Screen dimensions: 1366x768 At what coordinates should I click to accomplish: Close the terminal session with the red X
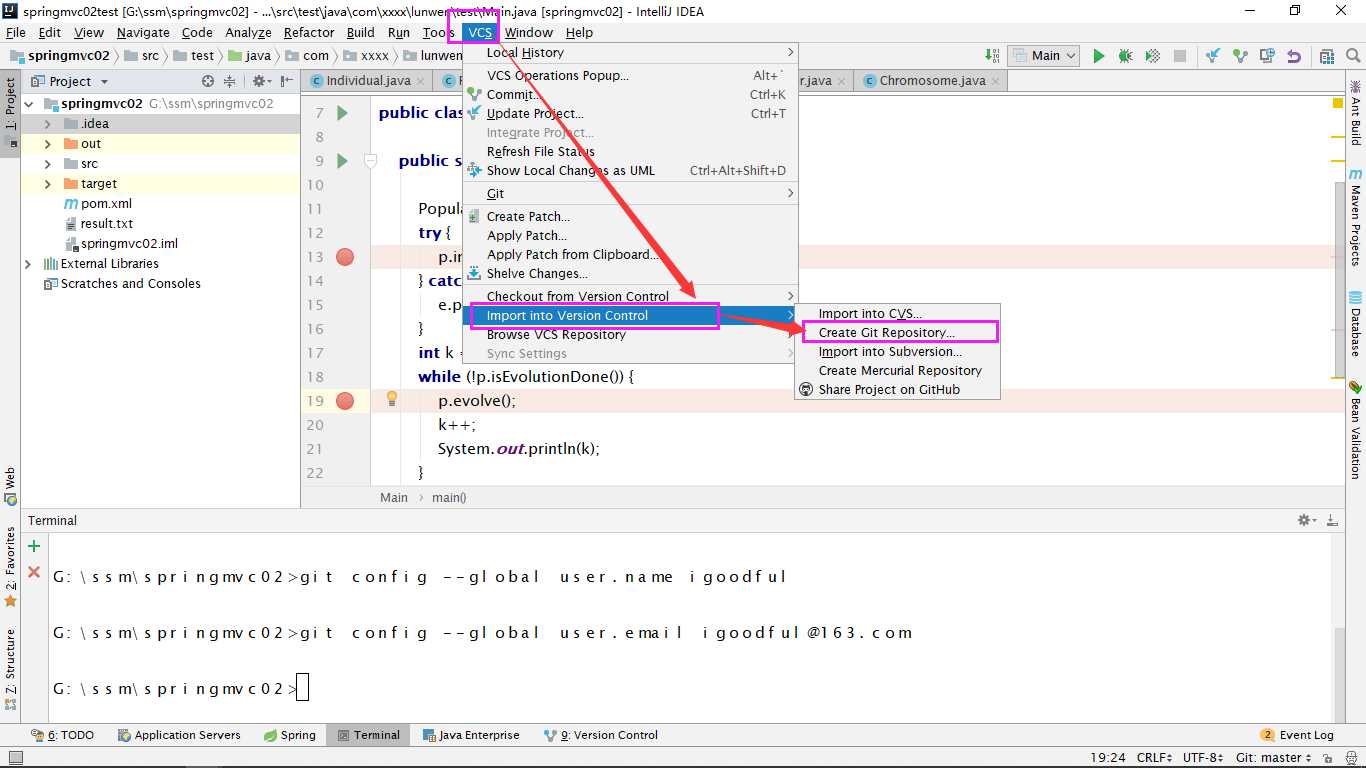coord(34,572)
